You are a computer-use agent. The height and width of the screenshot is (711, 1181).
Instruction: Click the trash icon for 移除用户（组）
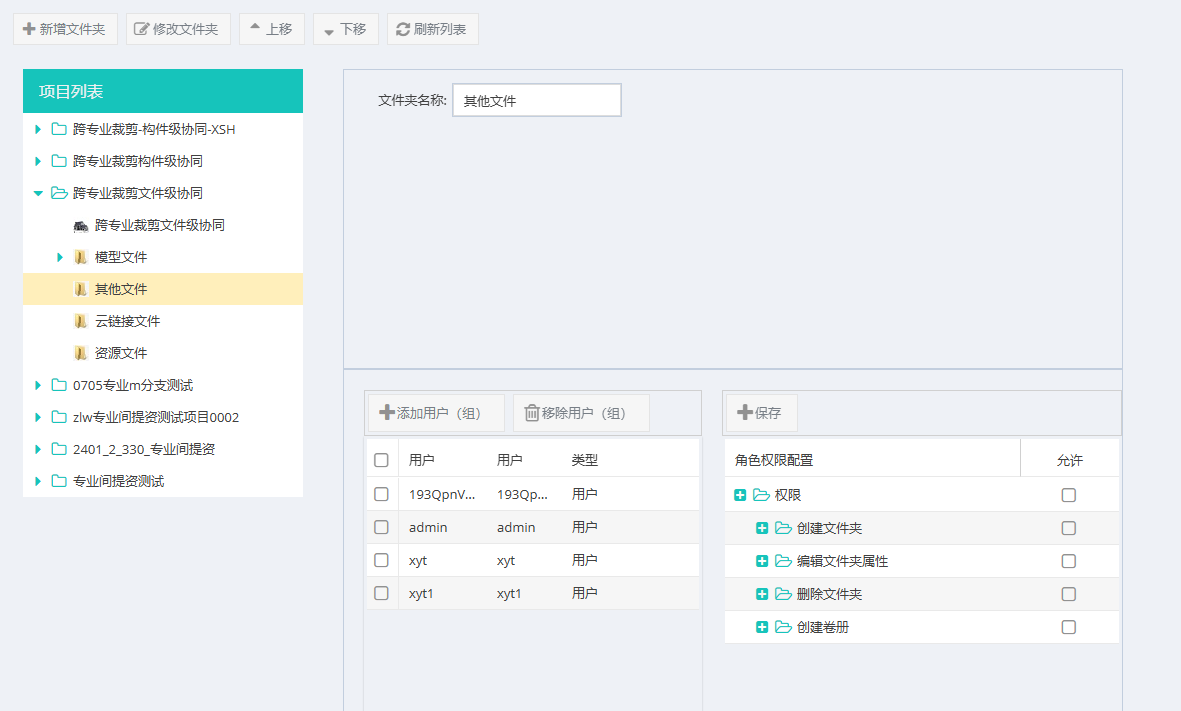click(532, 413)
